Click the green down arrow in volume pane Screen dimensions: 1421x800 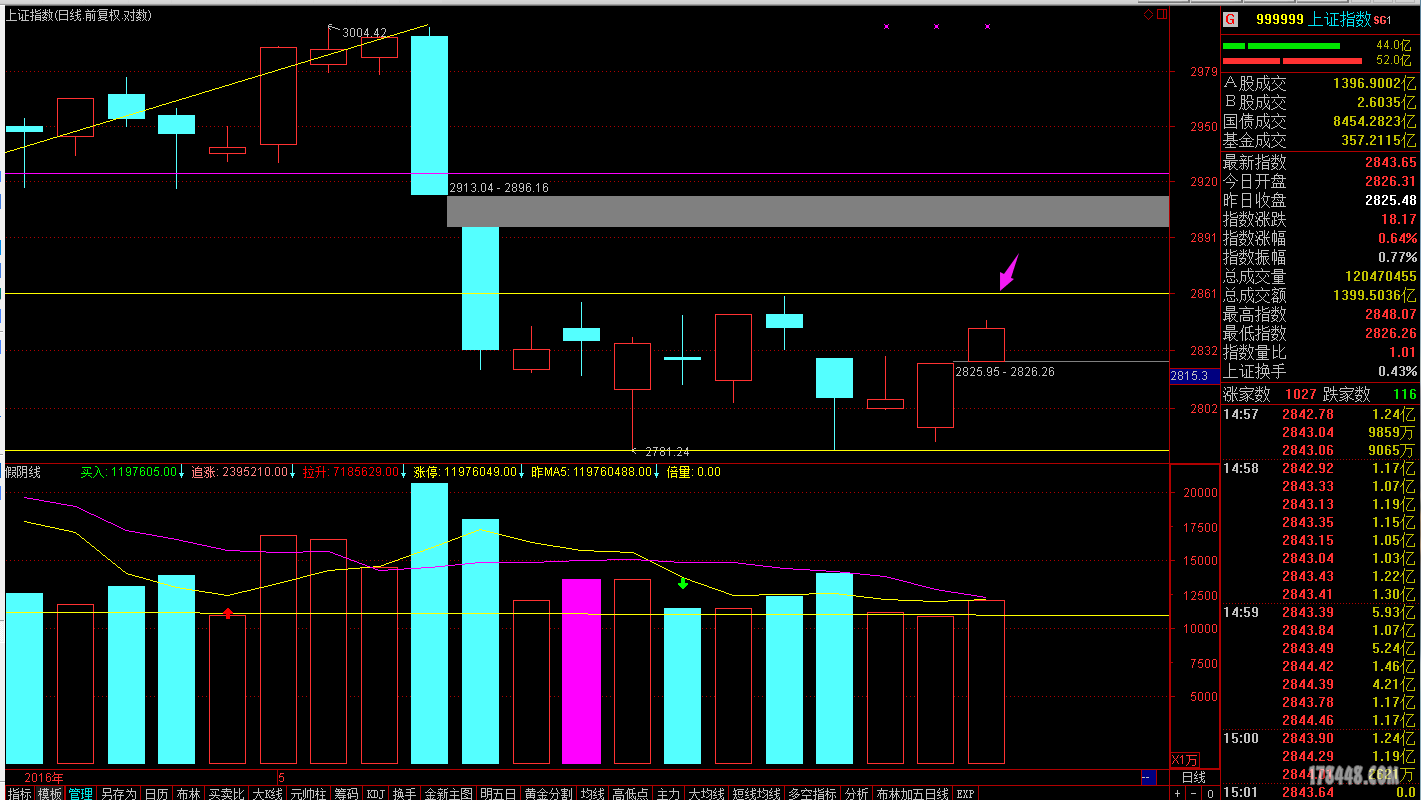pos(683,582)
